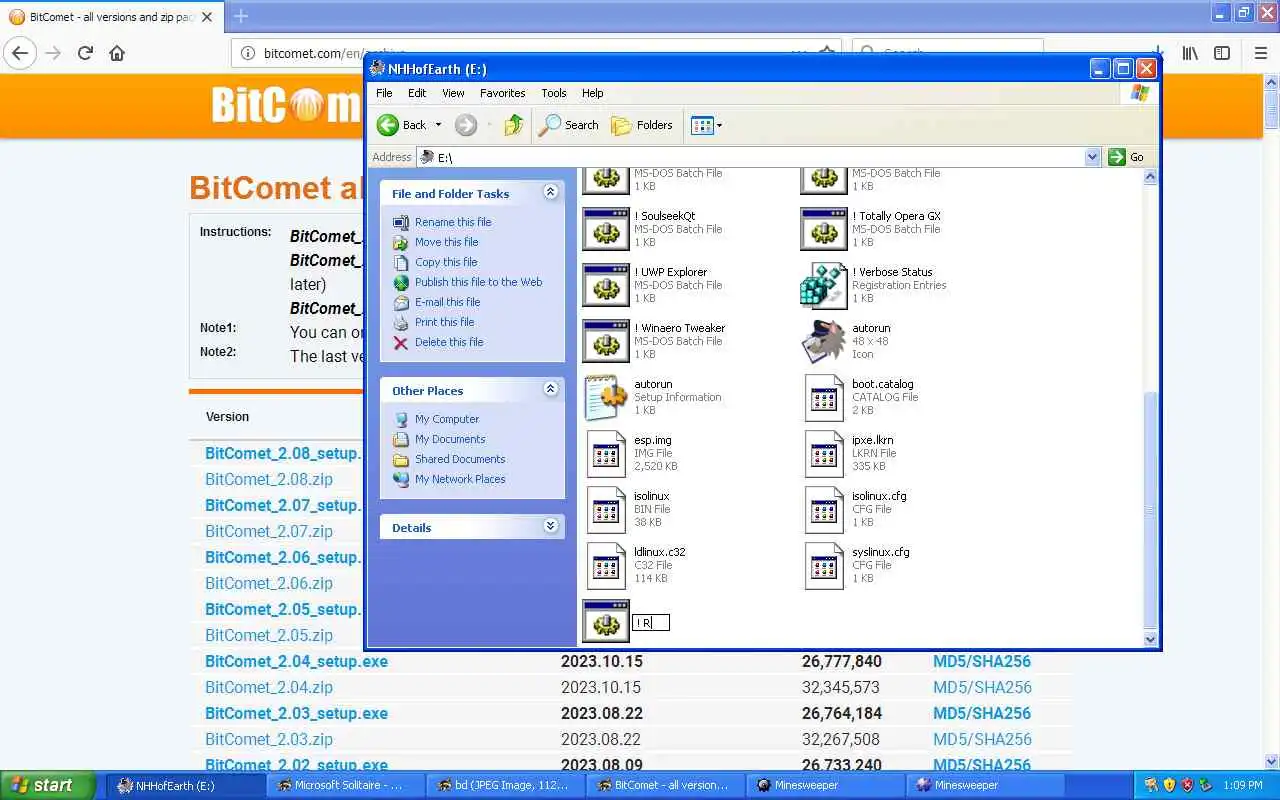Open the Help menu in Explorer
Screen dimensions: 1280x800
[x=593, y=93]
